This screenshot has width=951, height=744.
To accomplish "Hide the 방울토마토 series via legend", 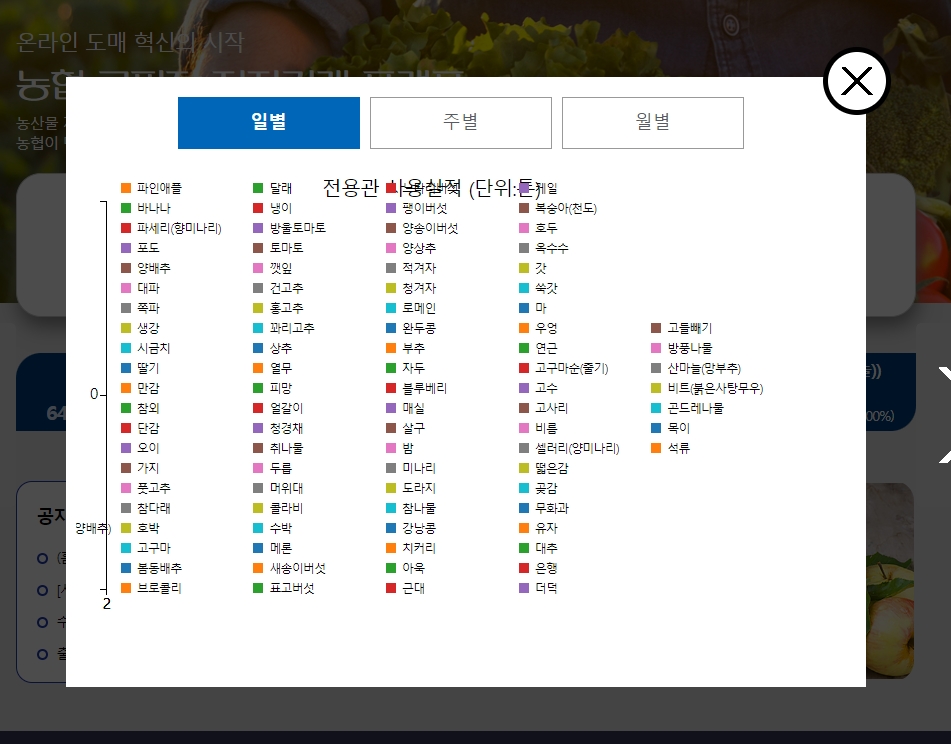I will coord(290,228).
